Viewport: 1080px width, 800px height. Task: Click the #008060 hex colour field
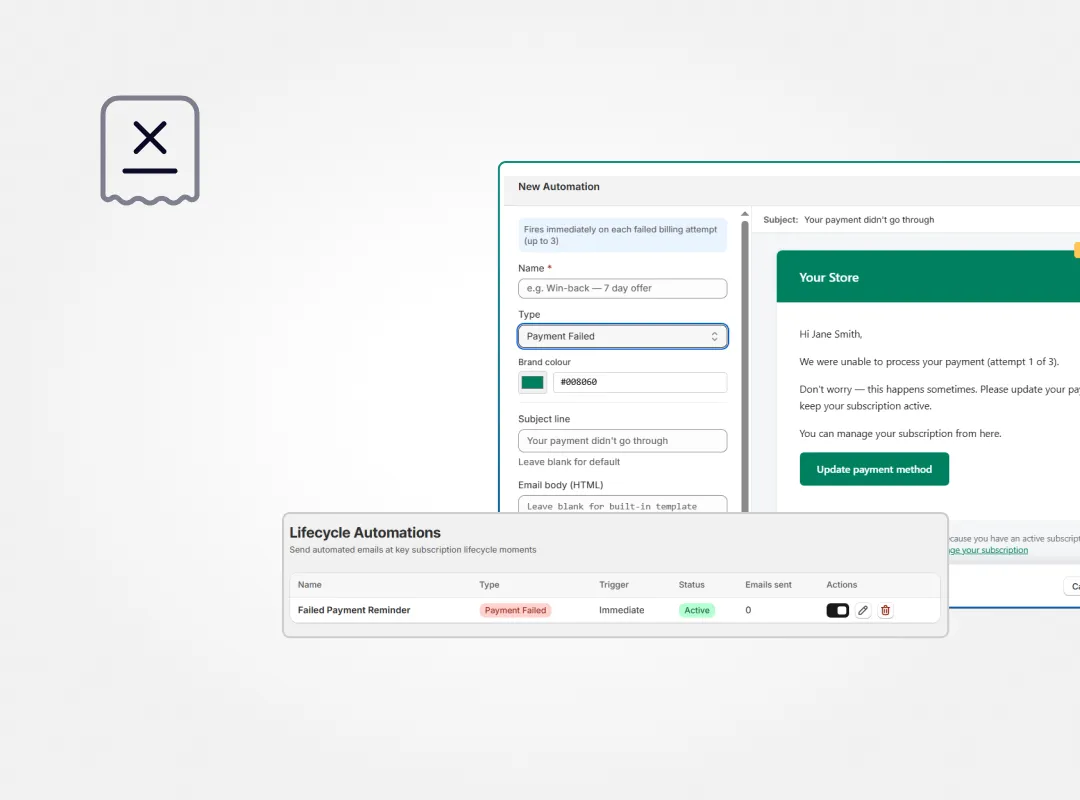pos(640,382)
